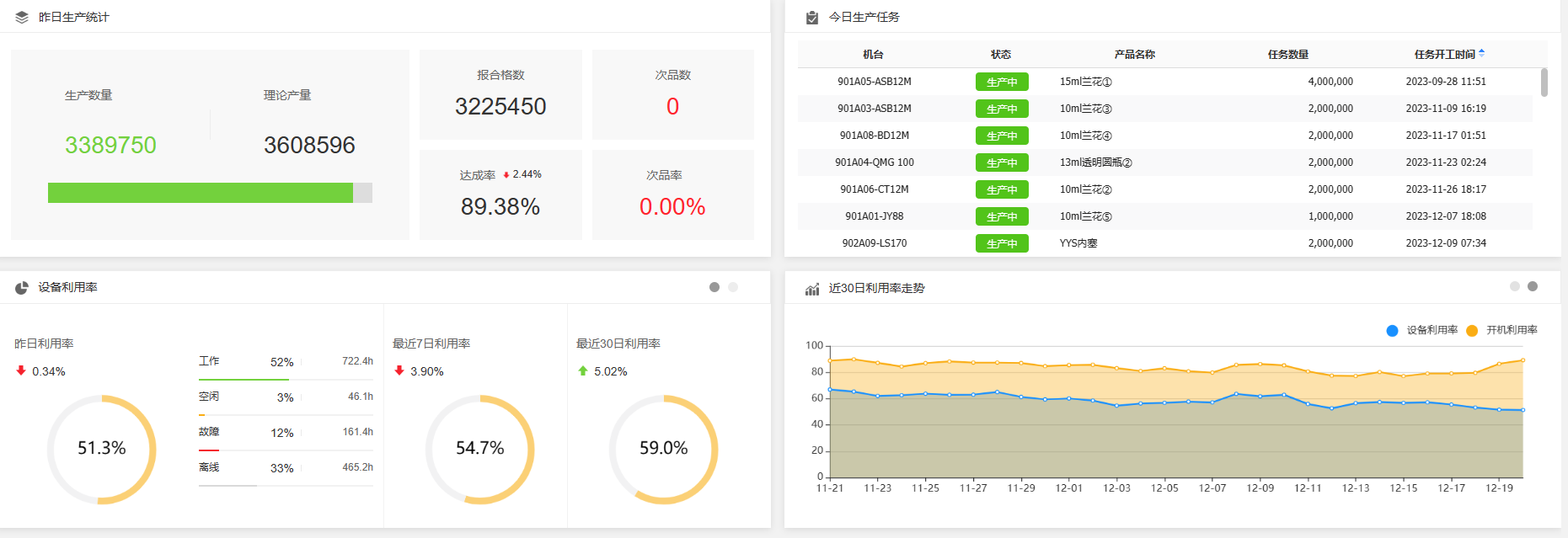1568x538 pixels.
Task: Sort table by the 任务开工时间 sort arrow
Action: pos(1481,53)
